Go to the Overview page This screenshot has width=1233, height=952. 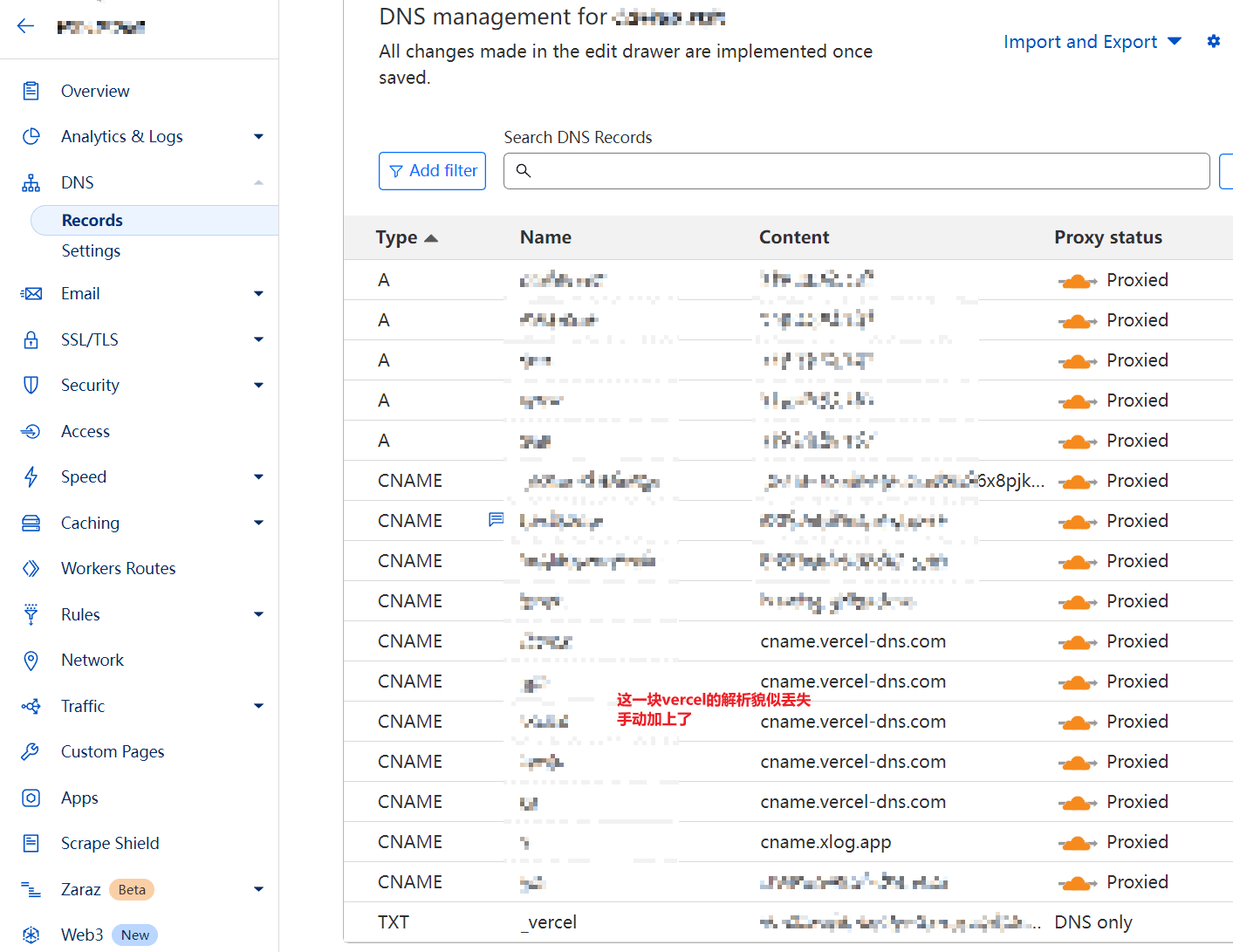(x=95, y=91)
